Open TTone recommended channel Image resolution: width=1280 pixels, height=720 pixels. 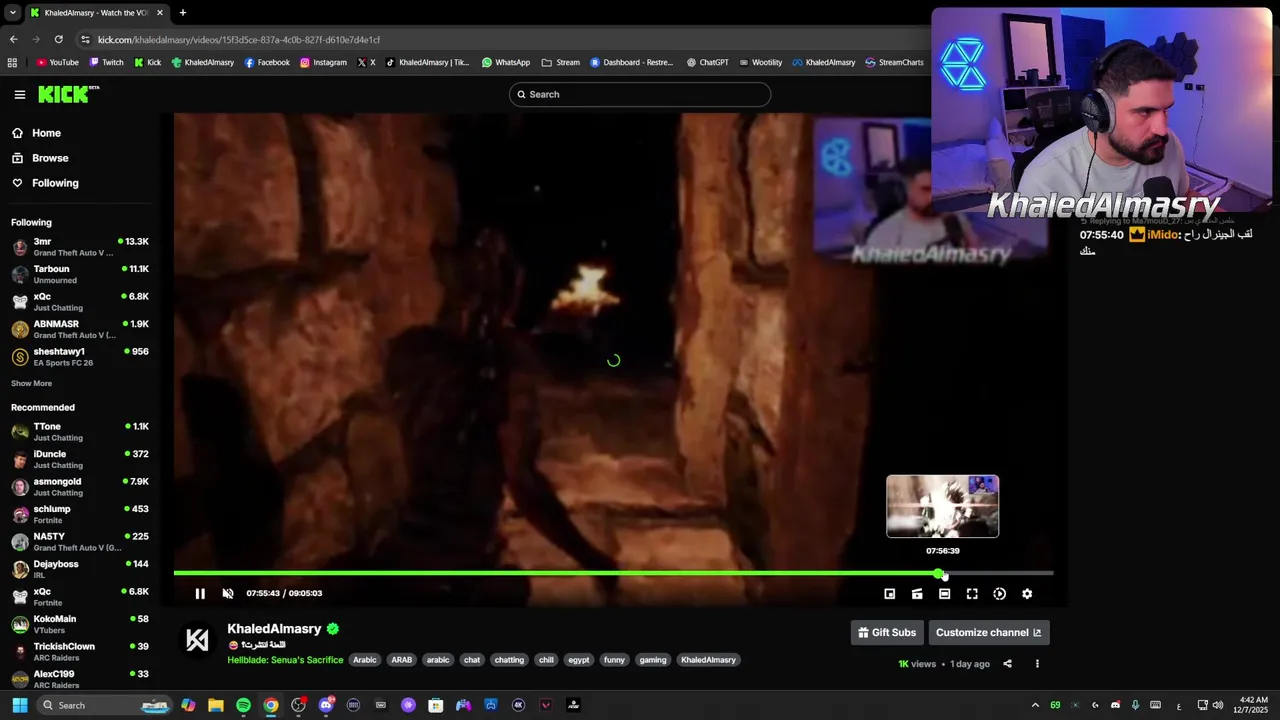tap(80, 432)
